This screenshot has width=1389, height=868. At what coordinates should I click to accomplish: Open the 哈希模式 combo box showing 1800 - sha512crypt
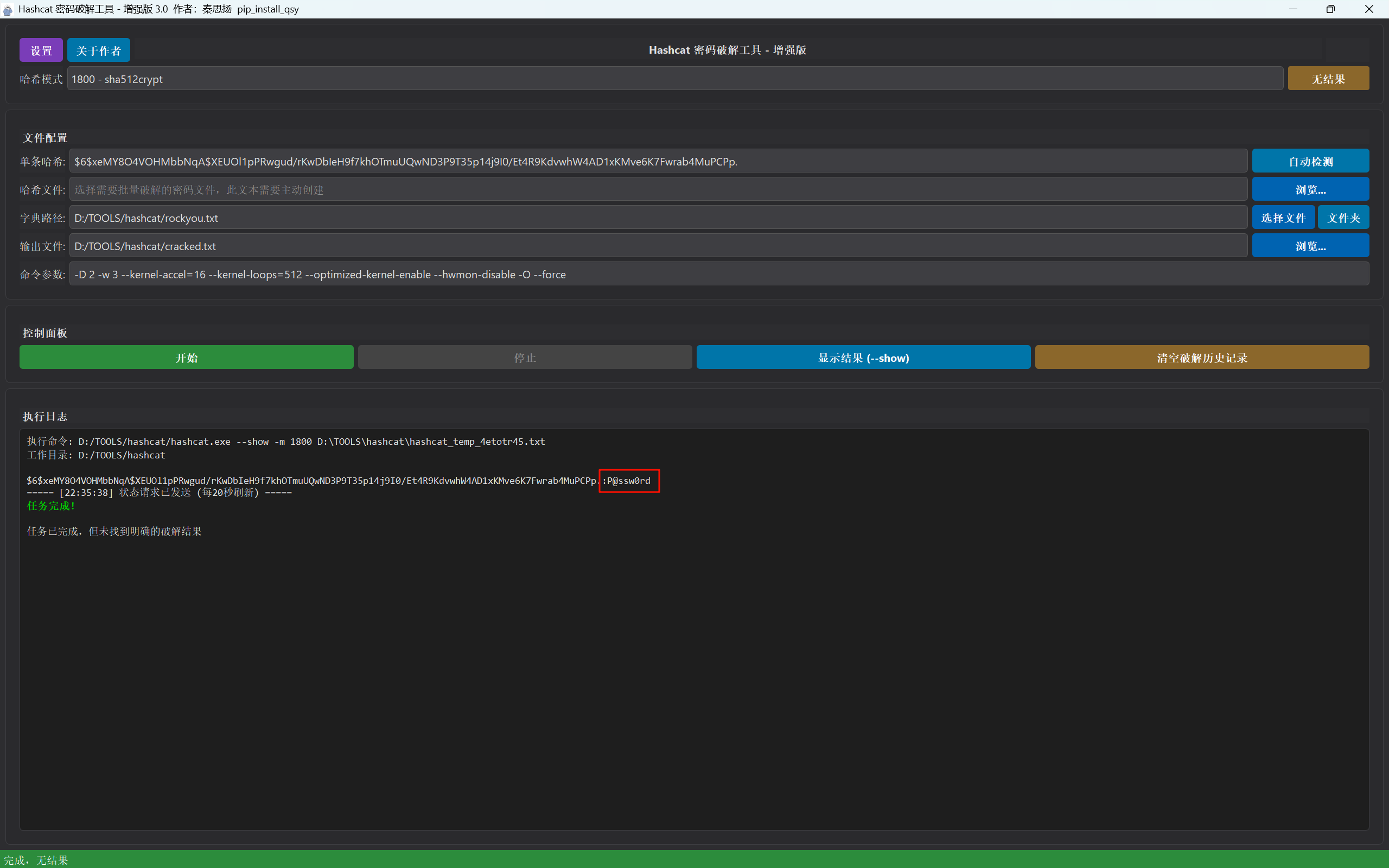(x=675, y=79)
